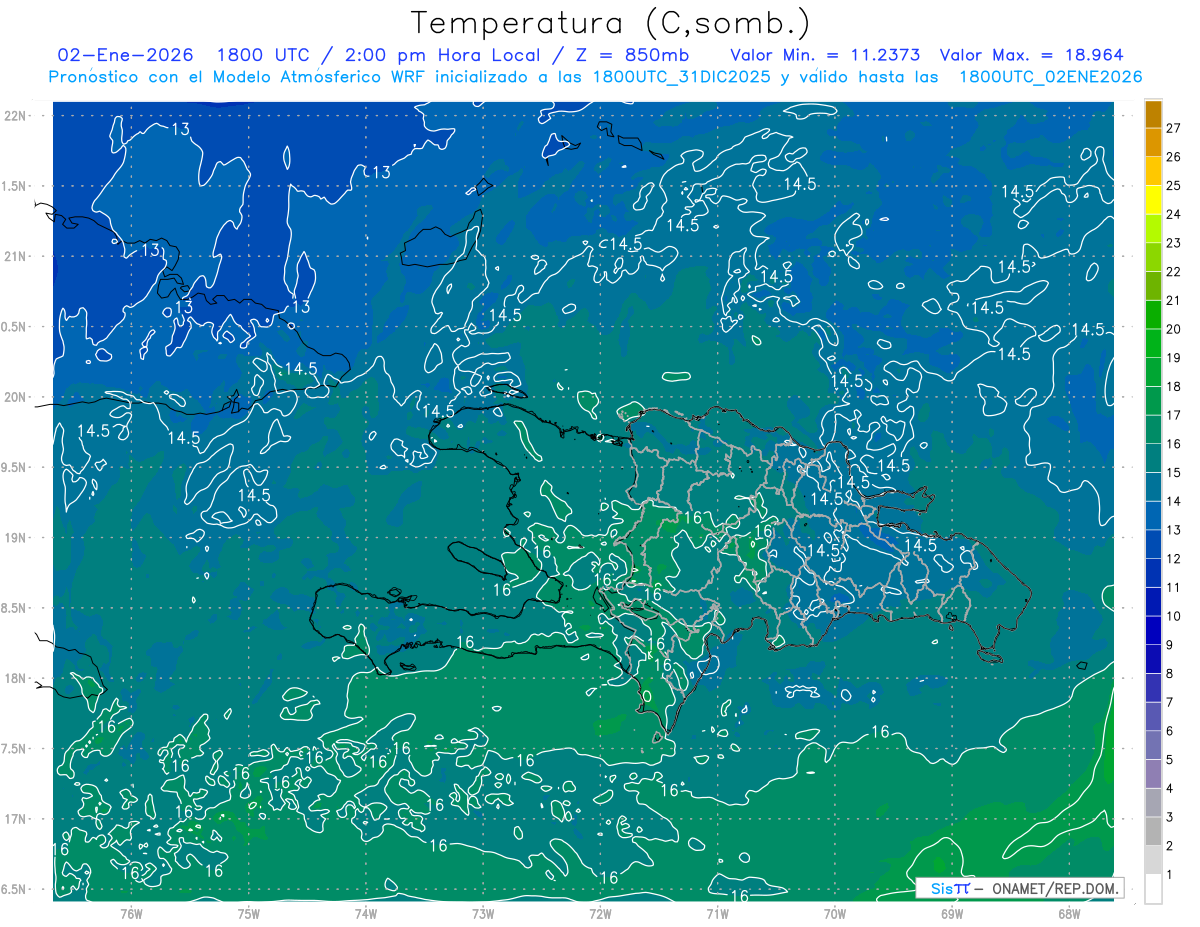Viewport: 1200px width, 927px height.
Task: Select the date text "02-Ene-2026"
Action: (124, 55)
